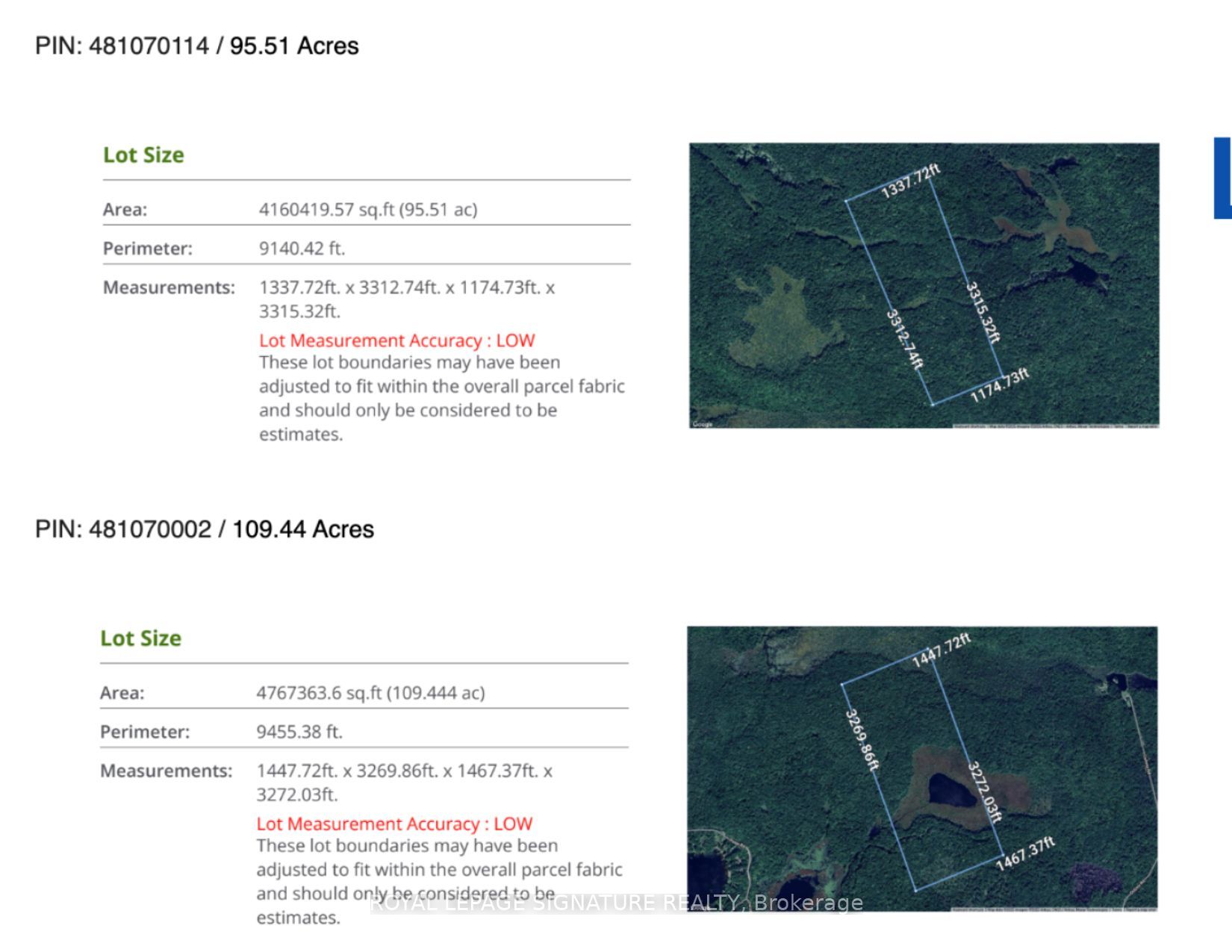
Task: Click area value 4767363.6 sq.ft (109.444 ac)
Action: click(x=370, y=692)
